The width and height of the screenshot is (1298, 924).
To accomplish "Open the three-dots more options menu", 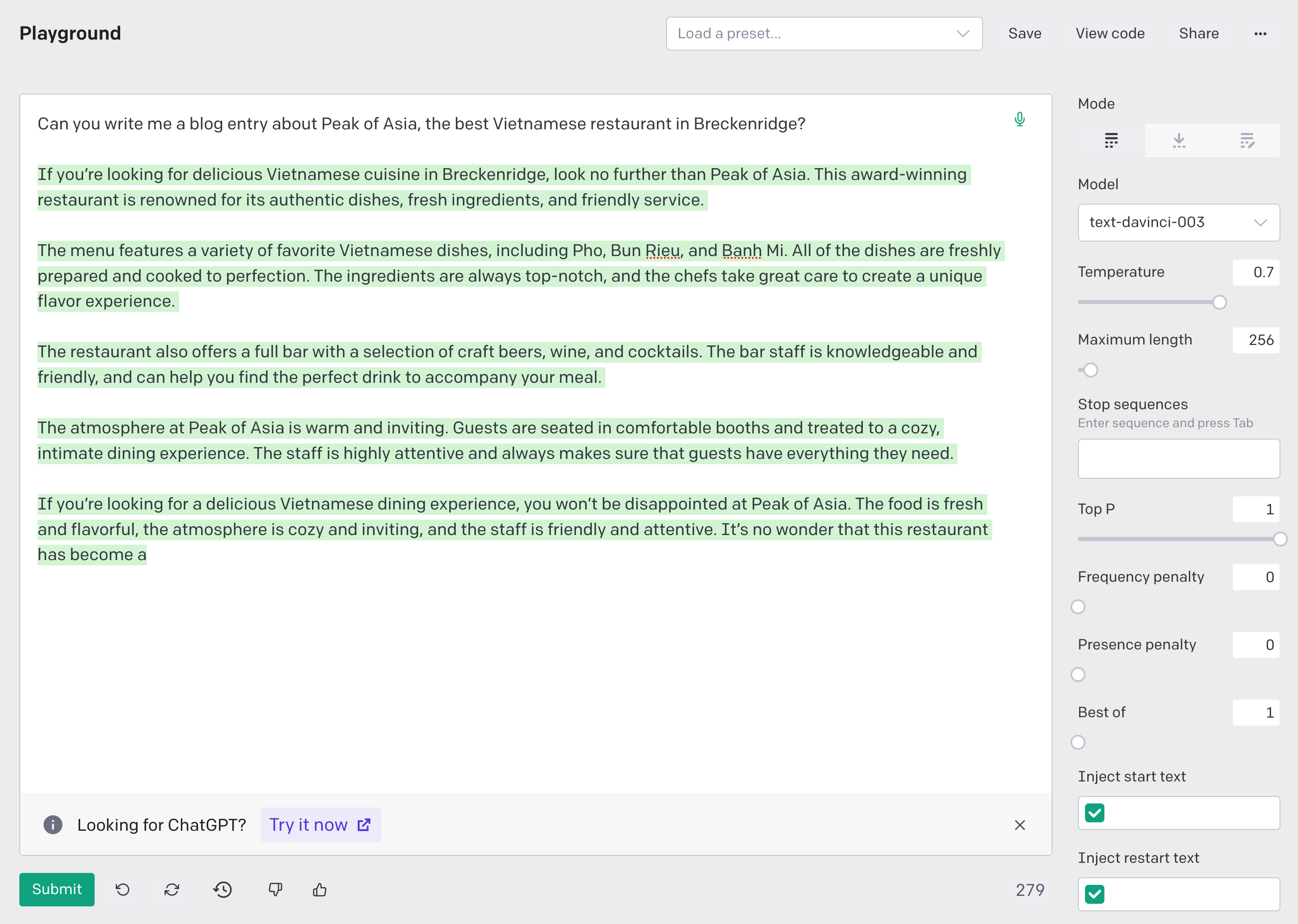I will [x=1260, y=33].
